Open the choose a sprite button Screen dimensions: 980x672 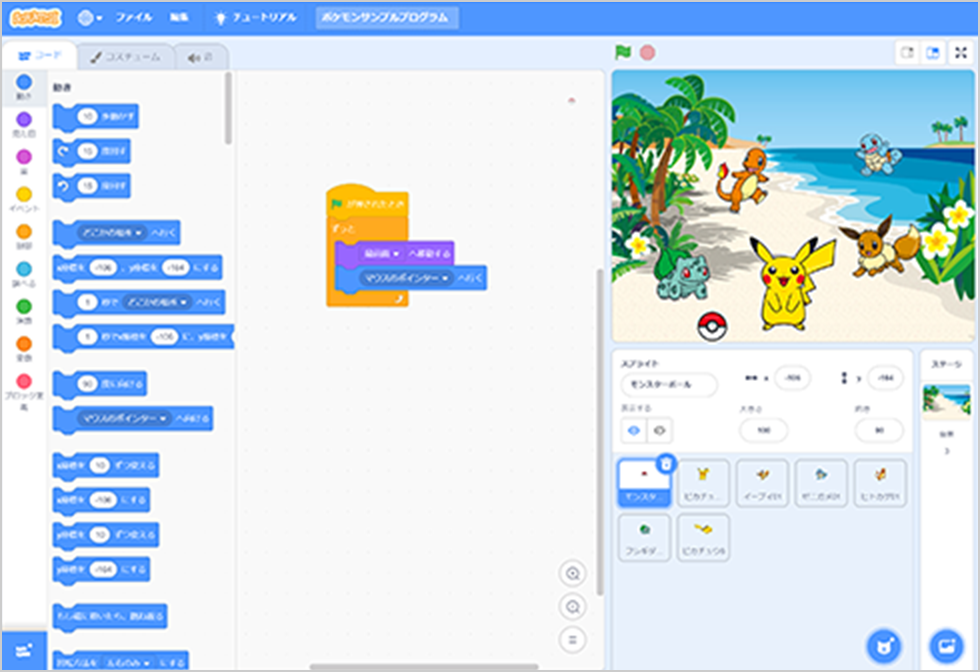(884, 646)
